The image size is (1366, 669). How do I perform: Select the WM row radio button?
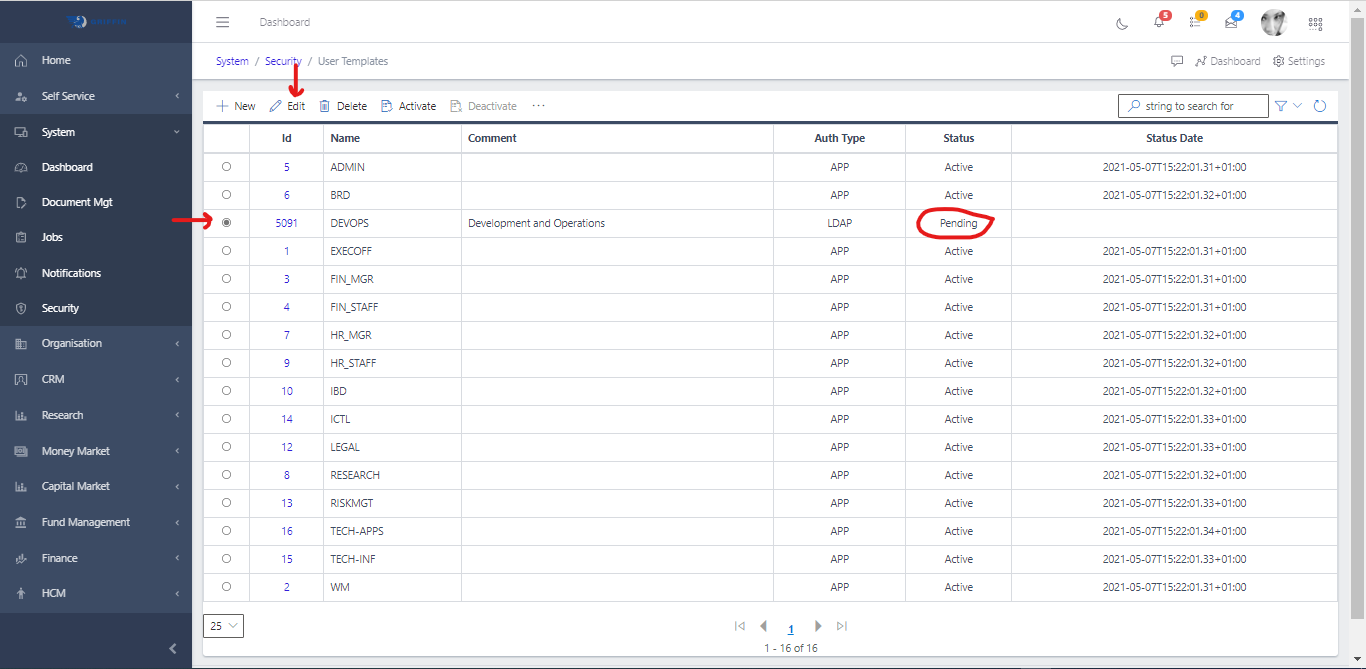coord(226,587)
